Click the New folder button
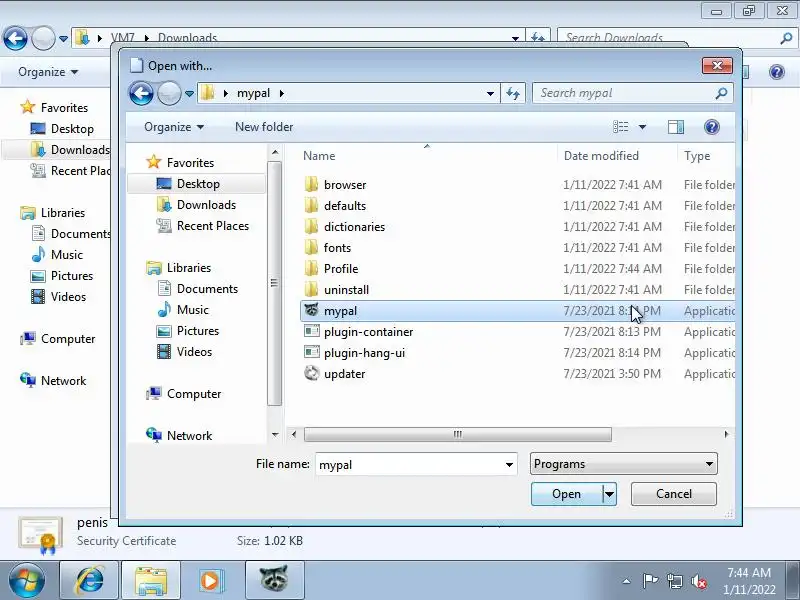 click(264, 127)
